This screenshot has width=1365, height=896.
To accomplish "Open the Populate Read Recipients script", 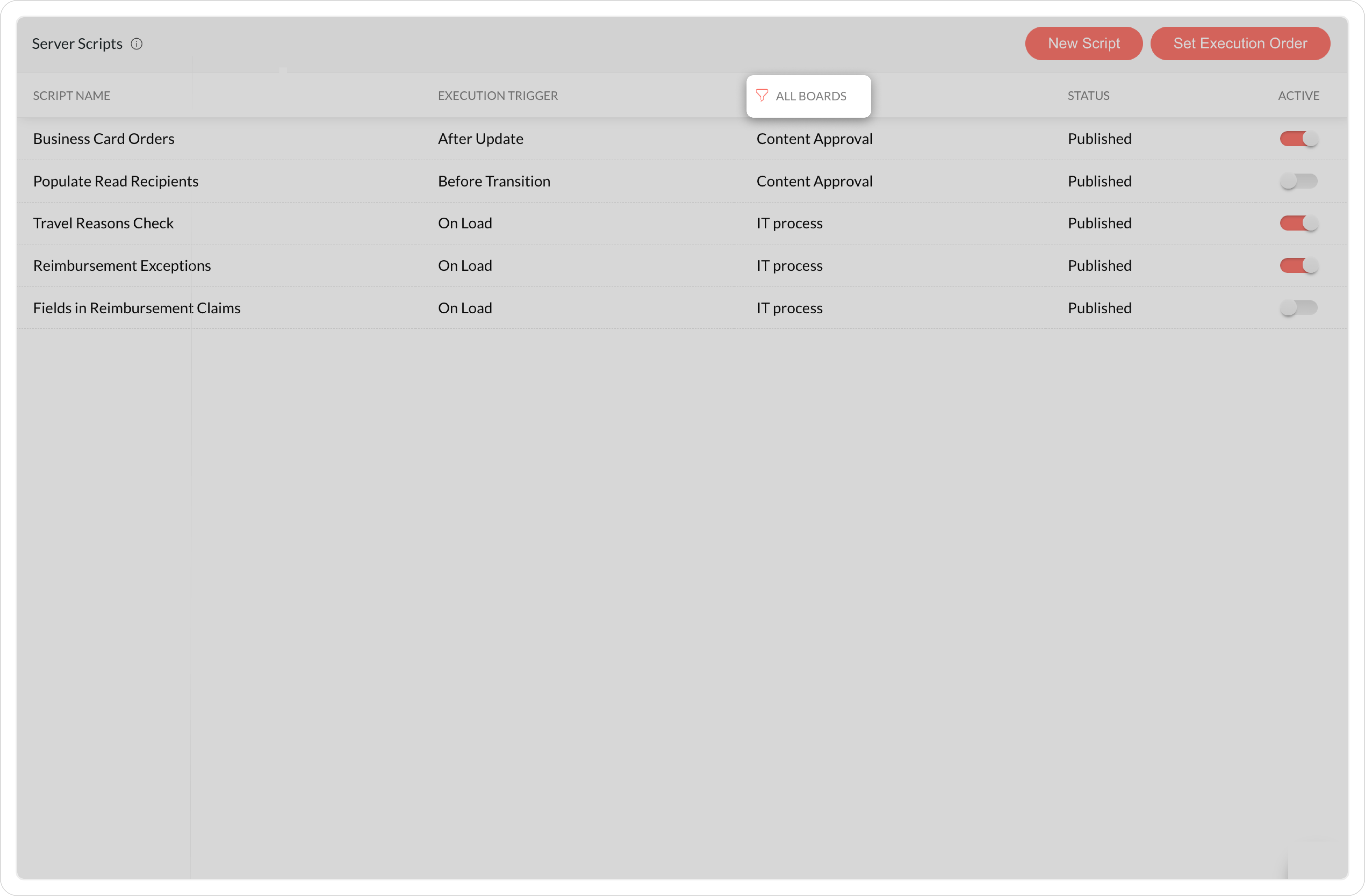I will click(x=116, y=181).
